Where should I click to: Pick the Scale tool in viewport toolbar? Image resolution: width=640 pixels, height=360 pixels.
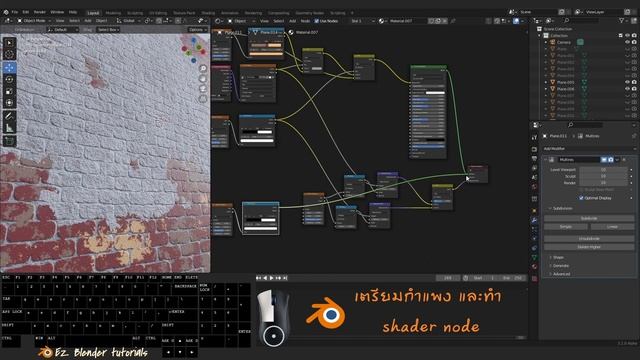tap(9, 91)
